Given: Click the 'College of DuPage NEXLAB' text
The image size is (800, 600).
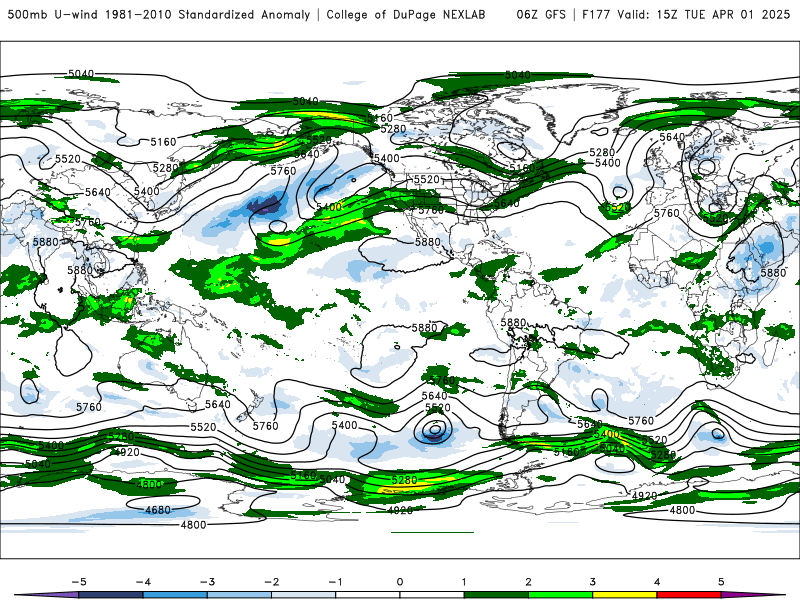Looking at the screenshot, I should coord(406,14).
